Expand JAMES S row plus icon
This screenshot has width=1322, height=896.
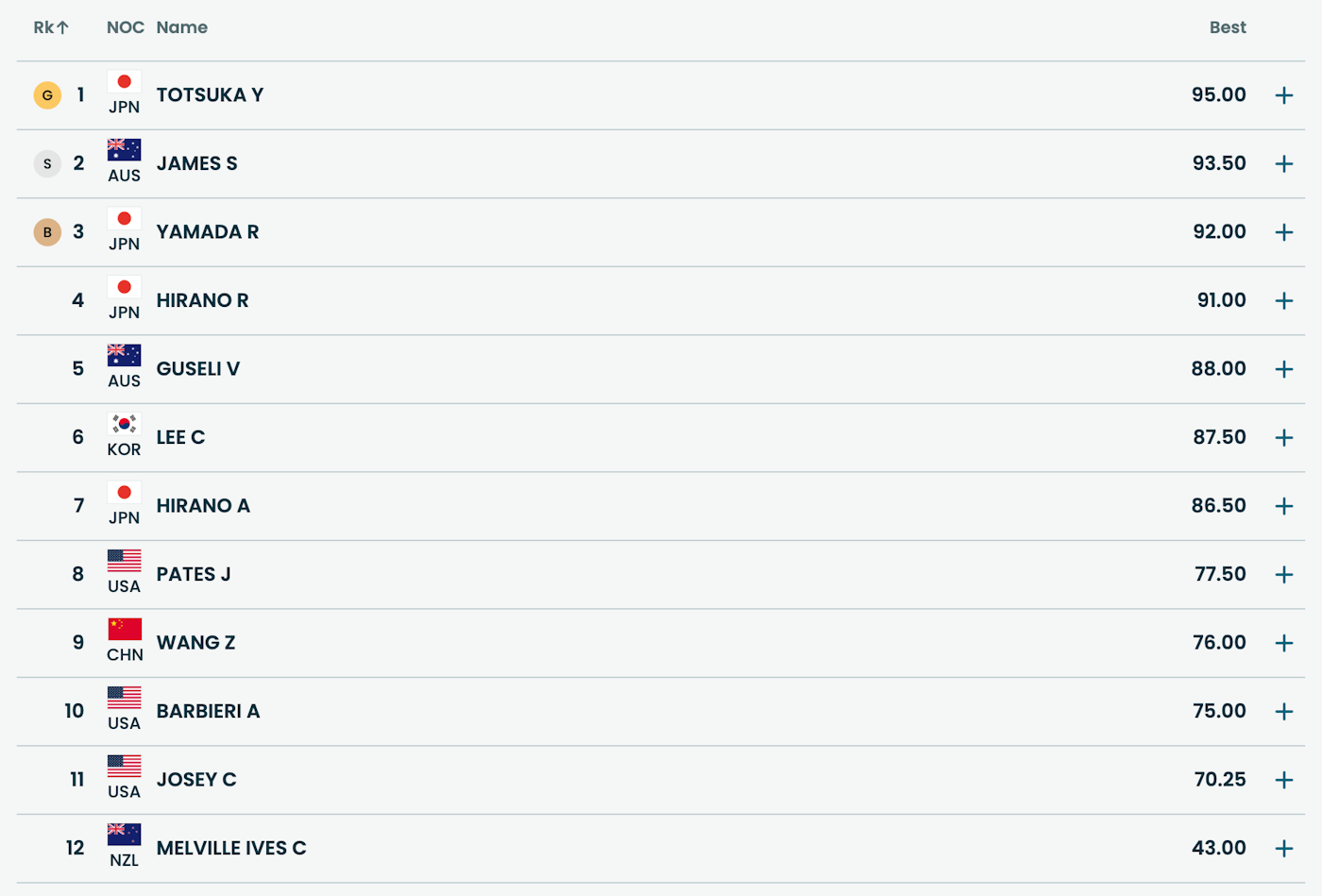click(1283, 164)
